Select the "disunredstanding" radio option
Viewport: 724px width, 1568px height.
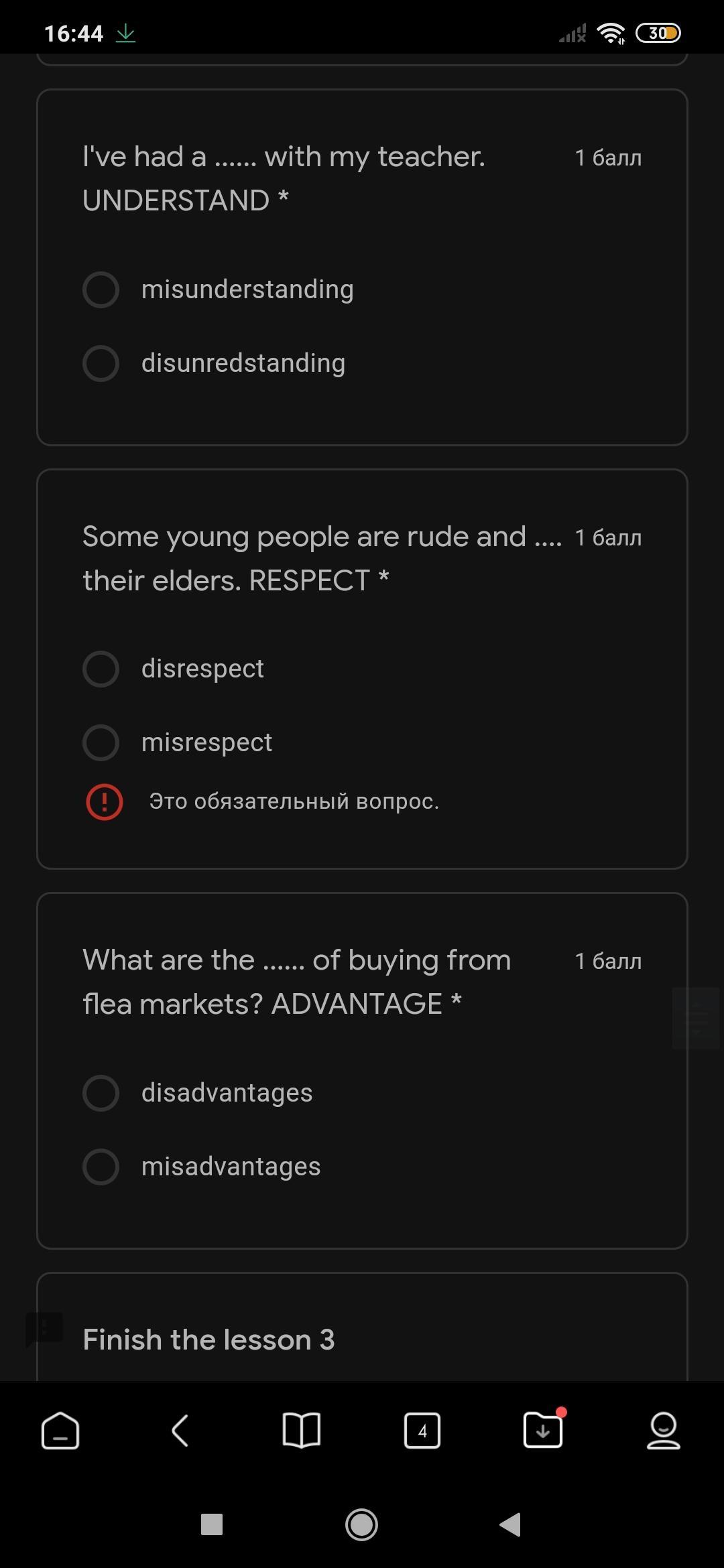(101, 363)
